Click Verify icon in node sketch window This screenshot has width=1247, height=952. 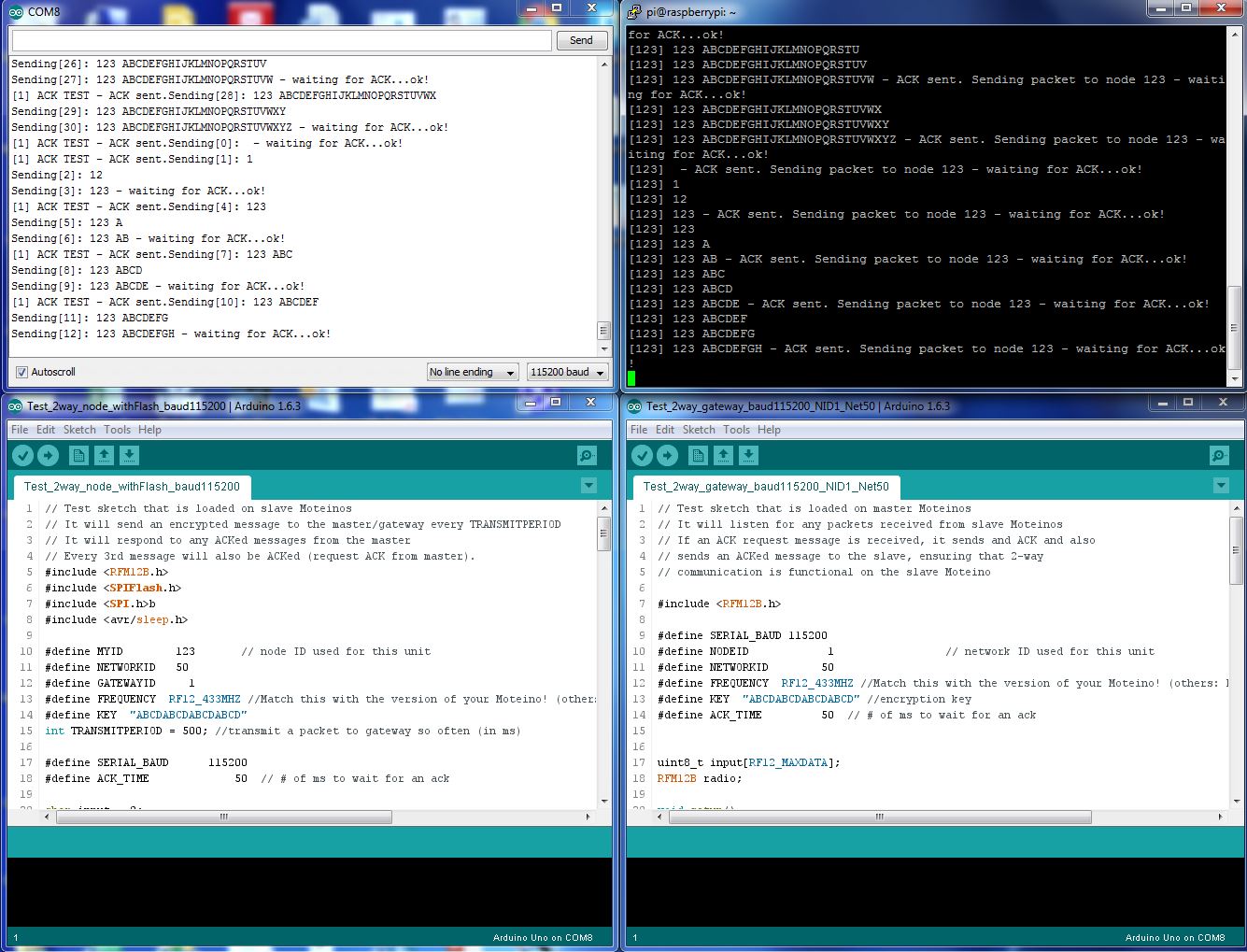(x=23, y=455)
